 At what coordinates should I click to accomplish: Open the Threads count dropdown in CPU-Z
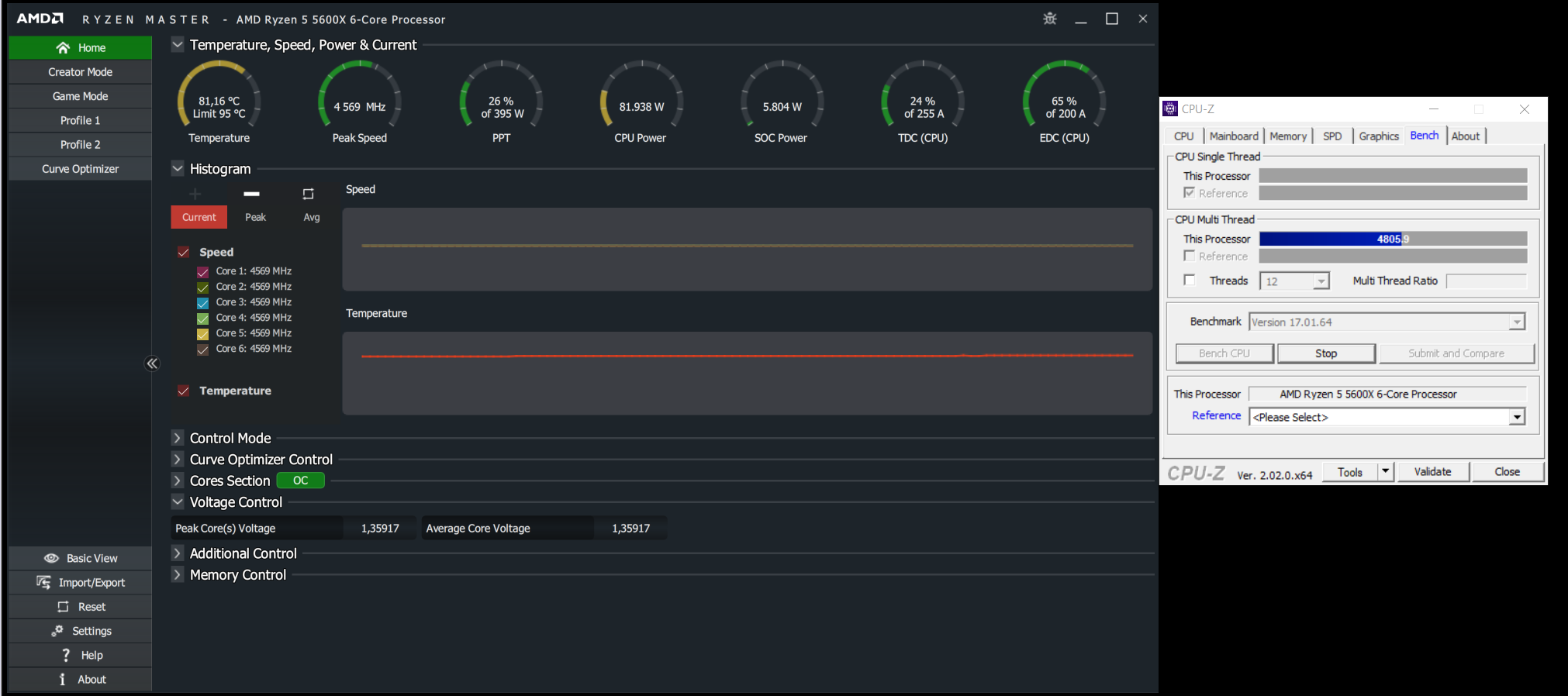pyautogui.click(x=1321, y=281)
